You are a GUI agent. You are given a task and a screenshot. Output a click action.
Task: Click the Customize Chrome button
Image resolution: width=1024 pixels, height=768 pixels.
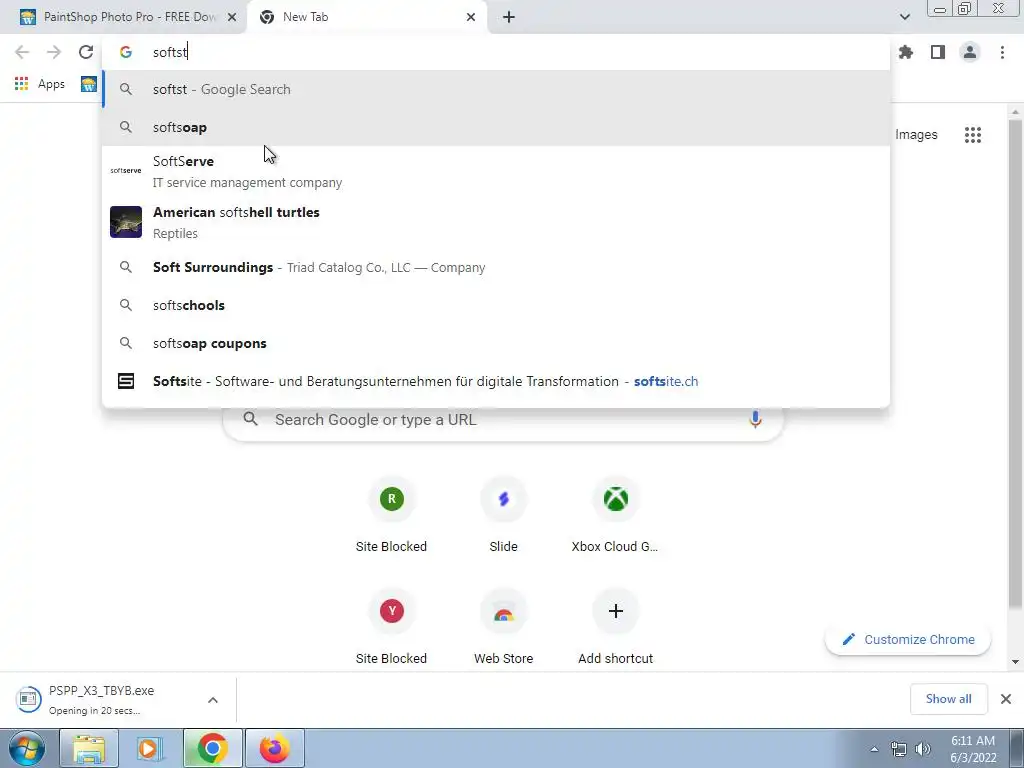click(908, 639)
